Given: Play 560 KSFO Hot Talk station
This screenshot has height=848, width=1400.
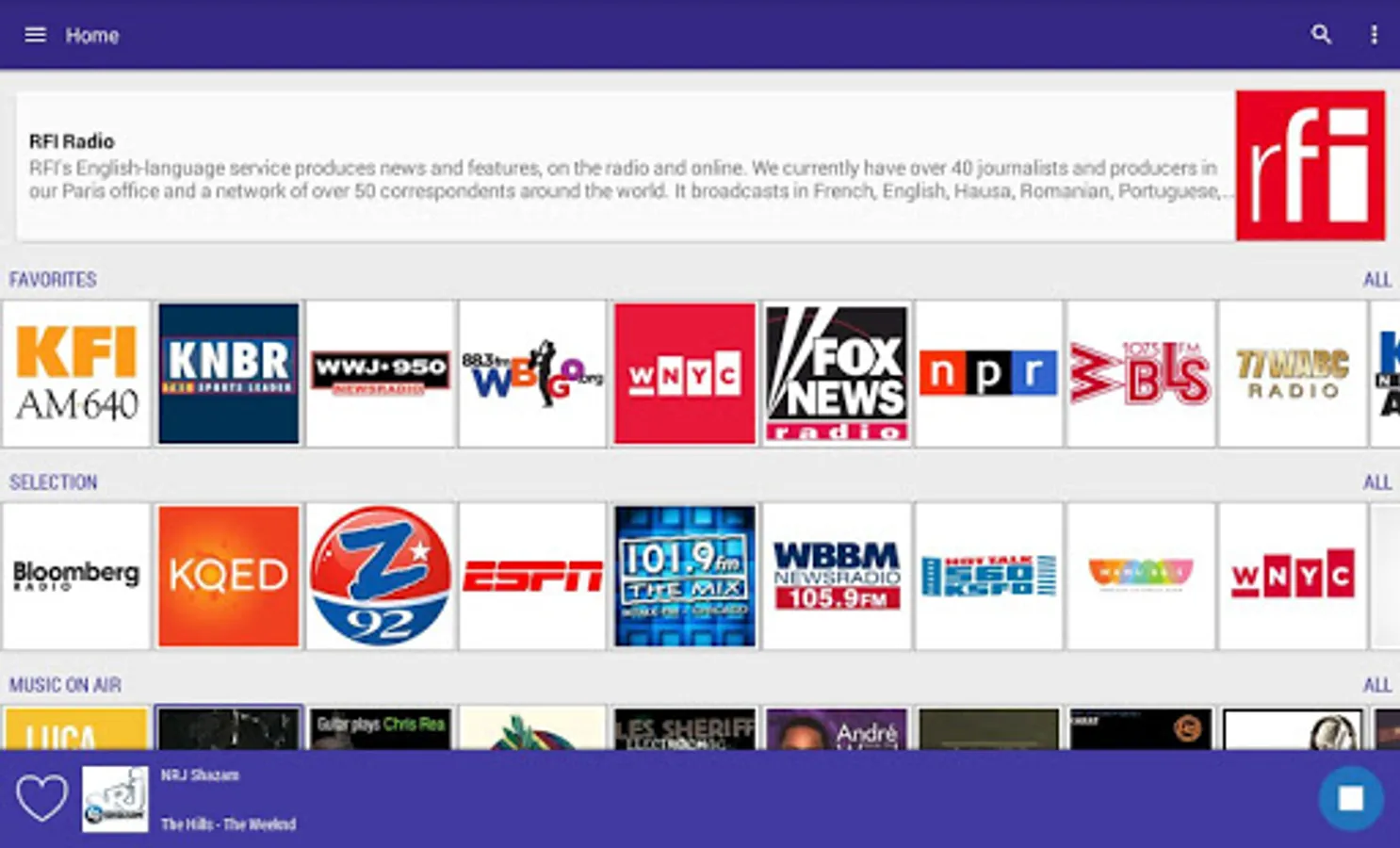Looking at the screenshot, I should (988, 576).
